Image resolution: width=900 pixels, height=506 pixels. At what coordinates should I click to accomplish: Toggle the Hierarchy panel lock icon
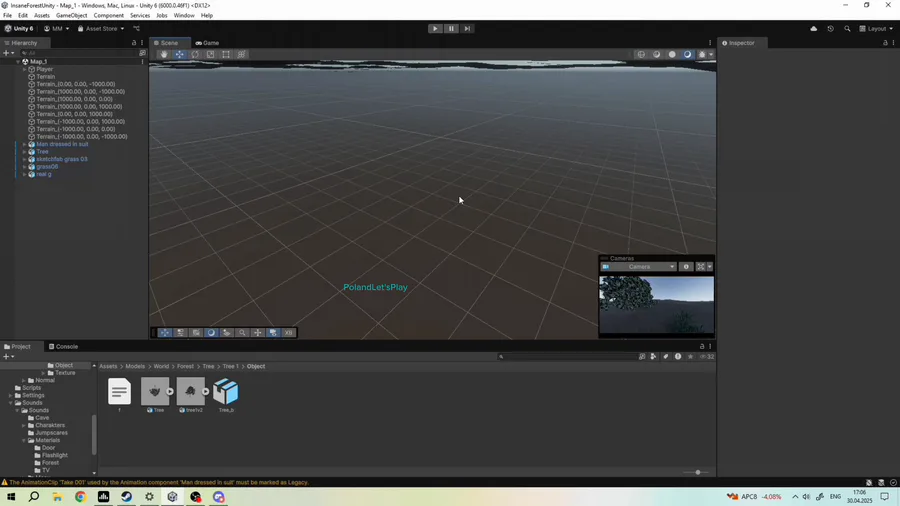coord(134,43)
